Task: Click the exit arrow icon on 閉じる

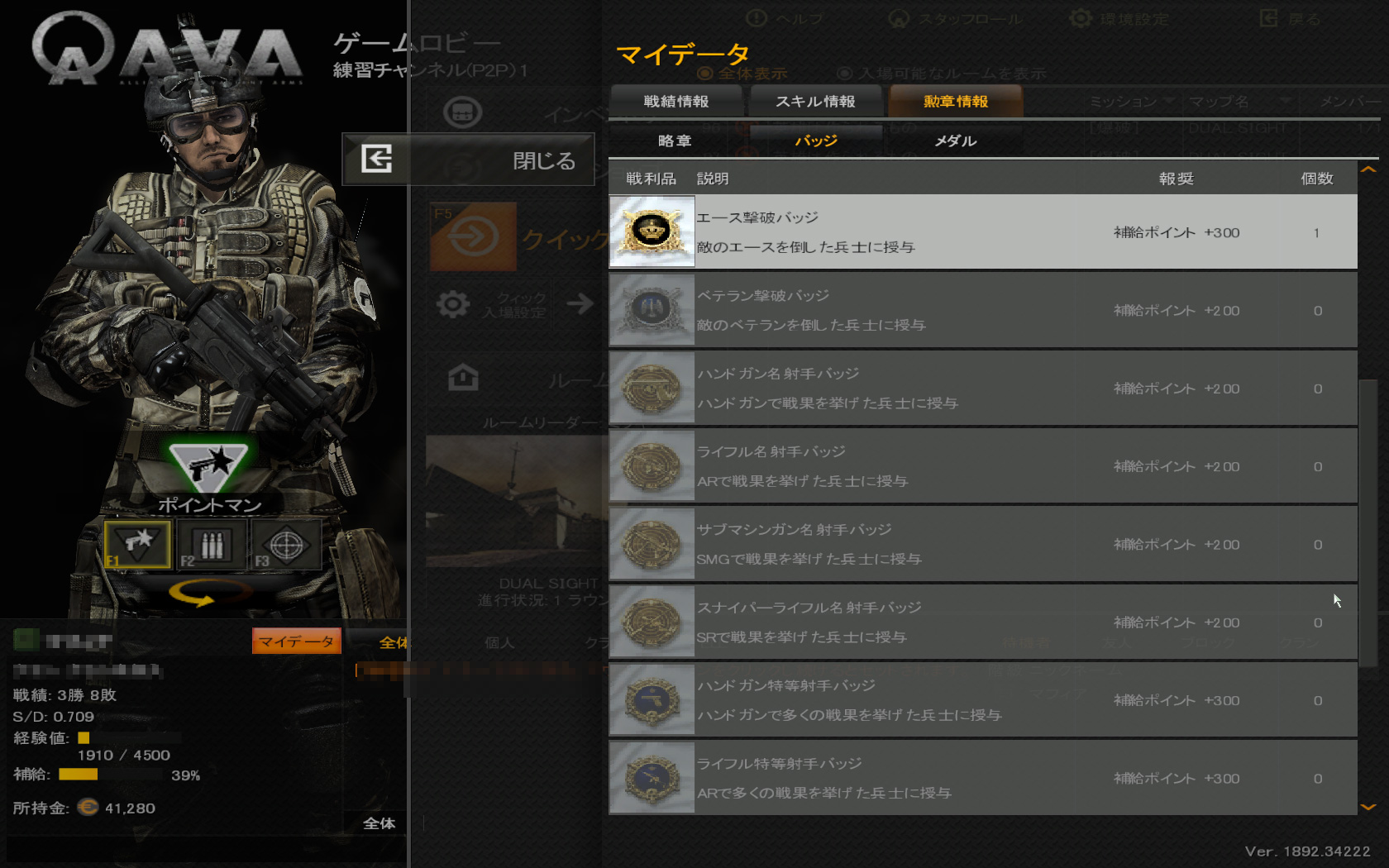Action: (377, 158)
